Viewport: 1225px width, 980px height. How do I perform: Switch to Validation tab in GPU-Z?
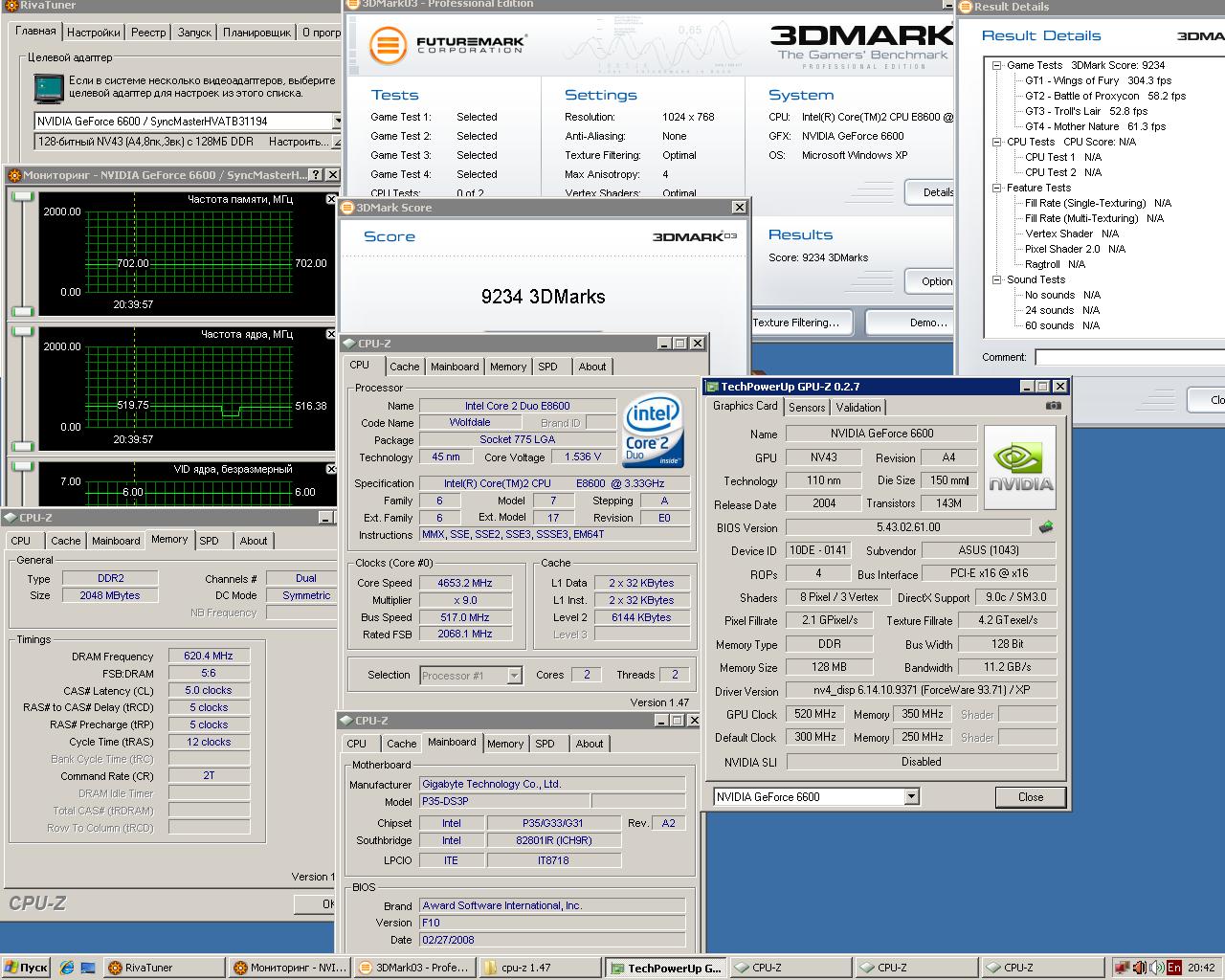(858, 408)
